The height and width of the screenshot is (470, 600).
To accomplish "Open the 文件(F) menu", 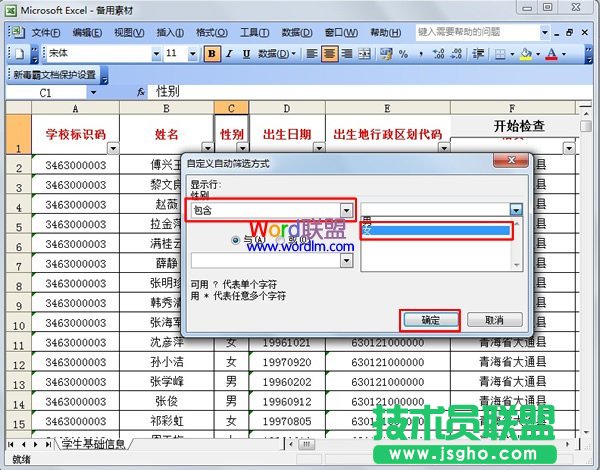I will pos(46,33).
